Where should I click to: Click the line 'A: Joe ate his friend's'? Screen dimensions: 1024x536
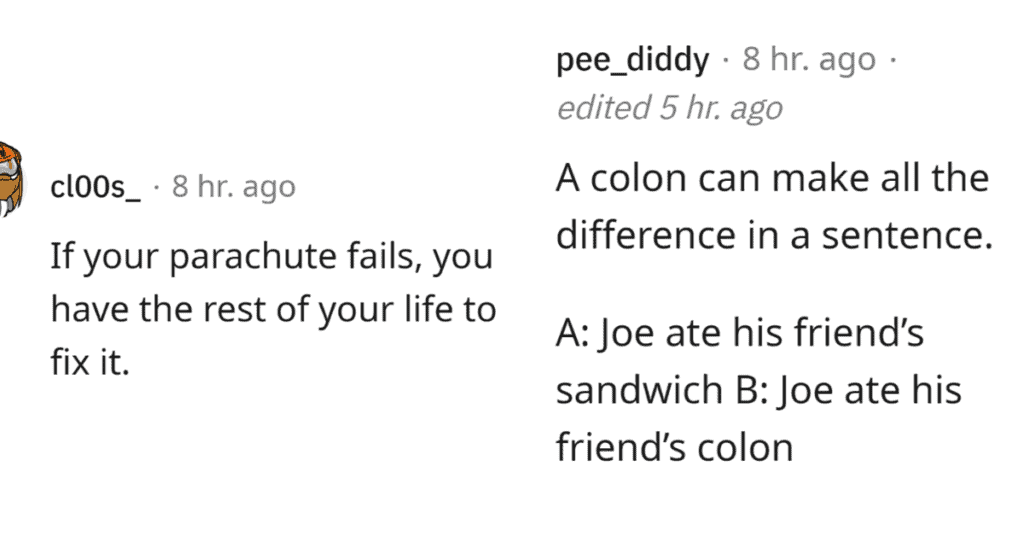[740, 334]
